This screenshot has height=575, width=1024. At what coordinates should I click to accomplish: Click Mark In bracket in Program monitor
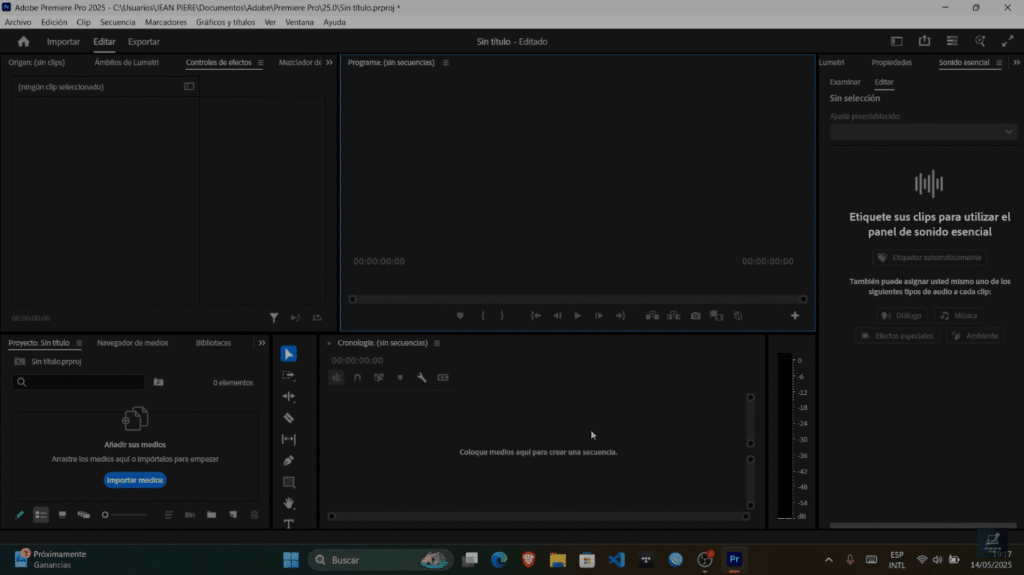[483, 316]
